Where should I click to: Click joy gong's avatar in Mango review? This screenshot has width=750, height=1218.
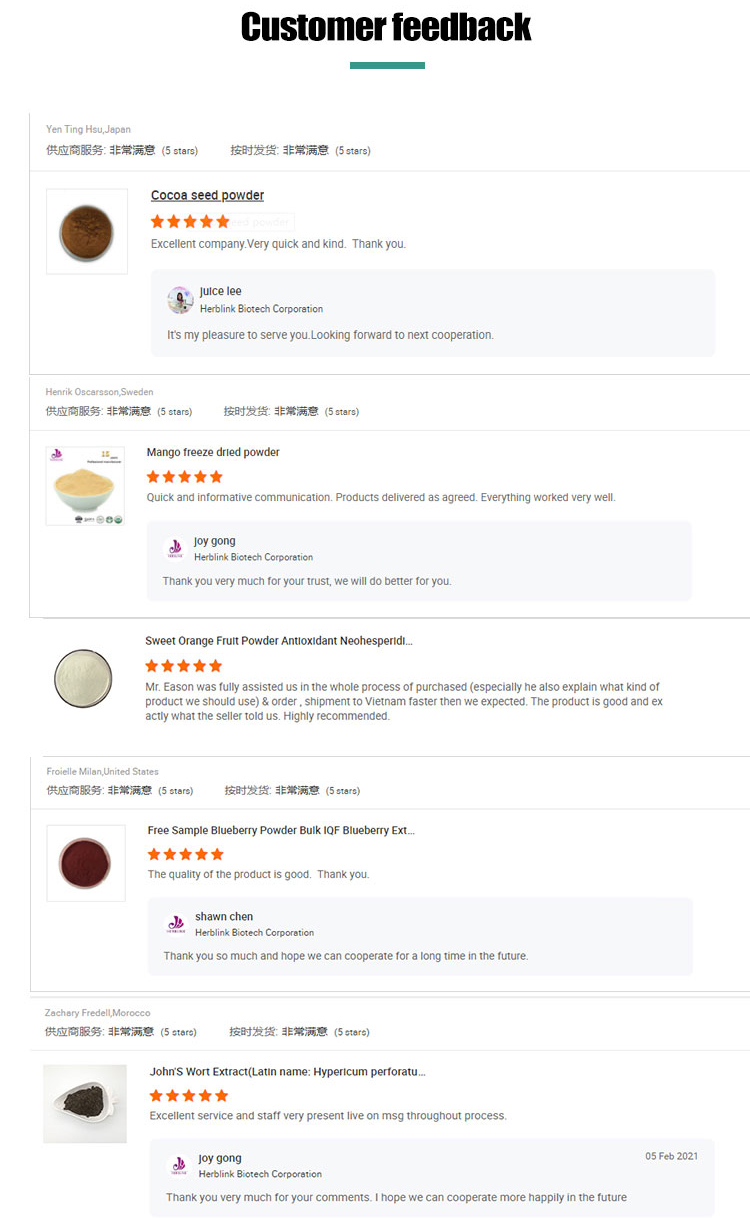click(175, 549)
